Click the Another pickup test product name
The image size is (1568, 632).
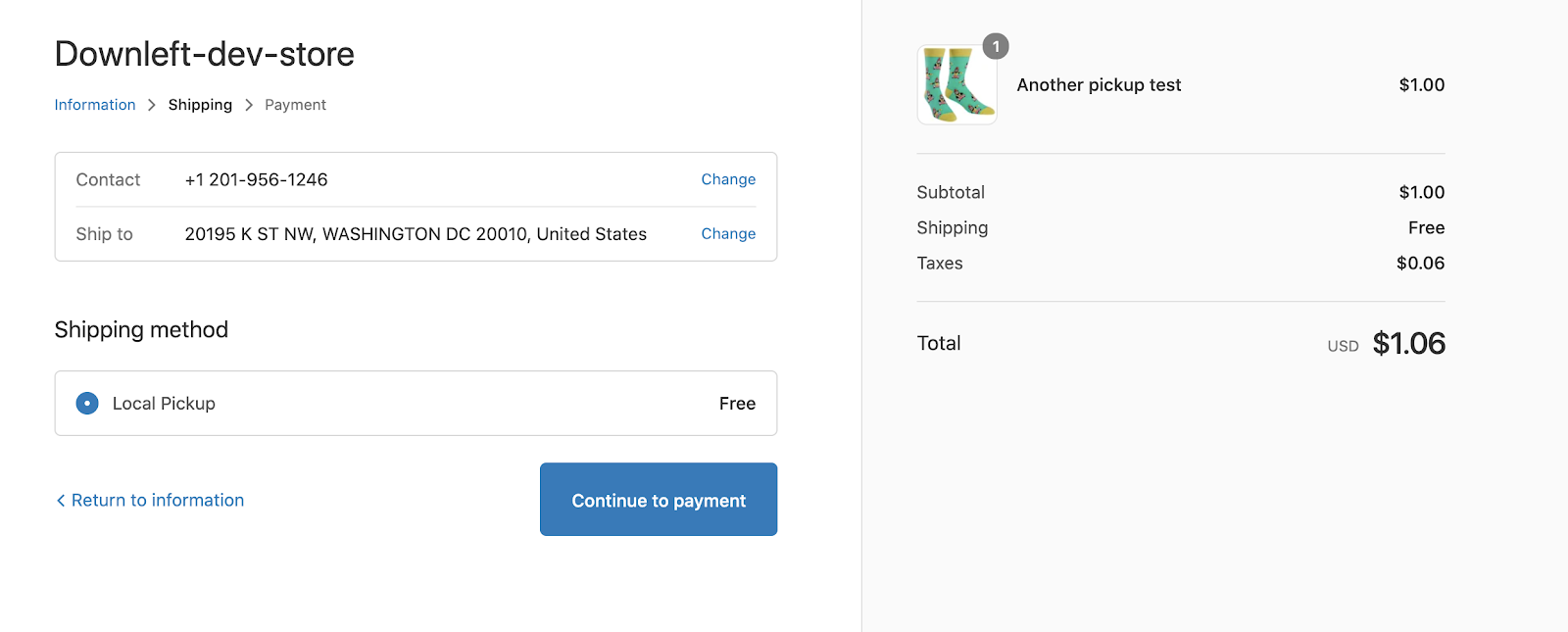point(1099,85)
